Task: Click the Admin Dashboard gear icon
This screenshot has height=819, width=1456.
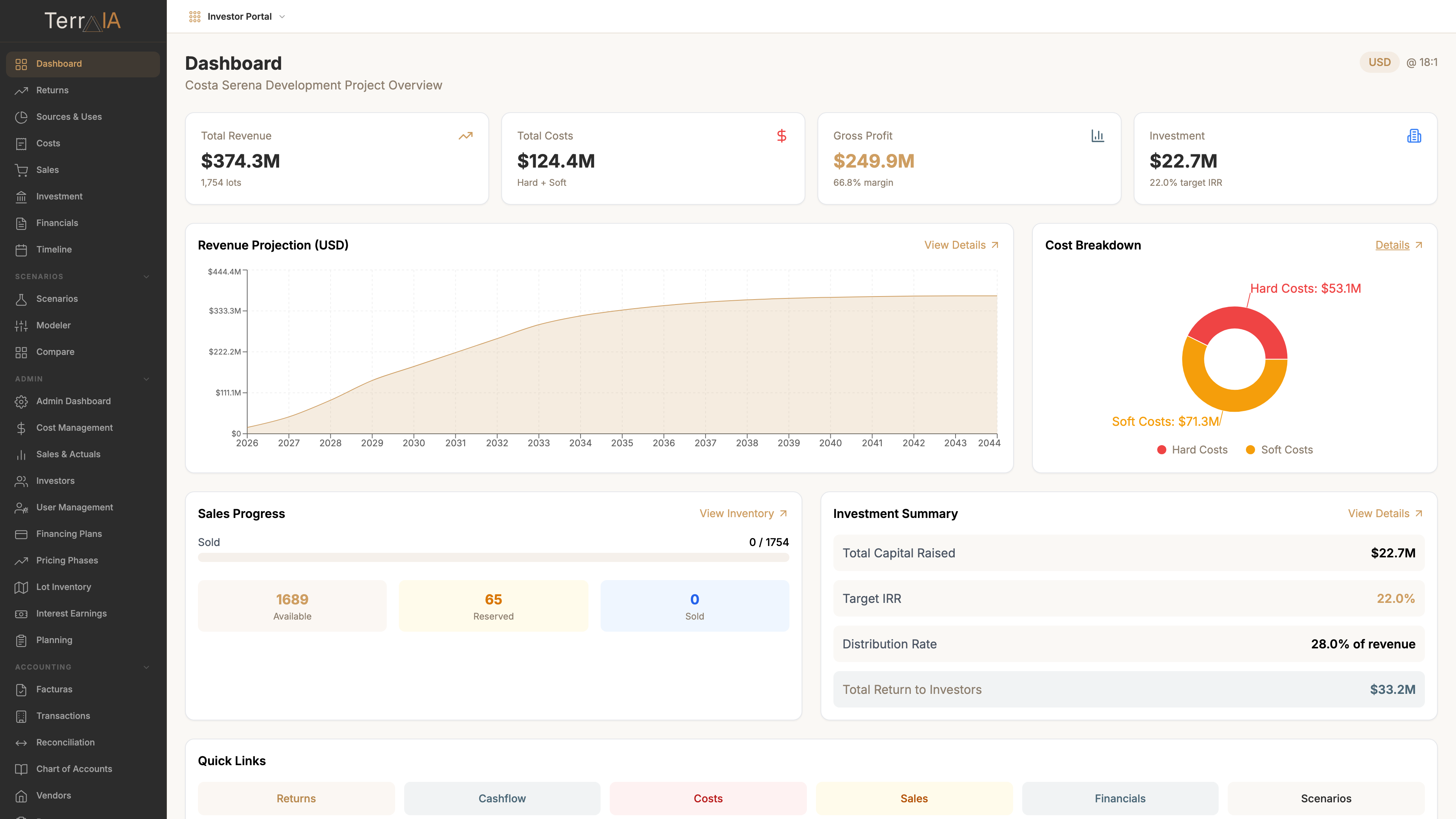Action: click(22, 401)
